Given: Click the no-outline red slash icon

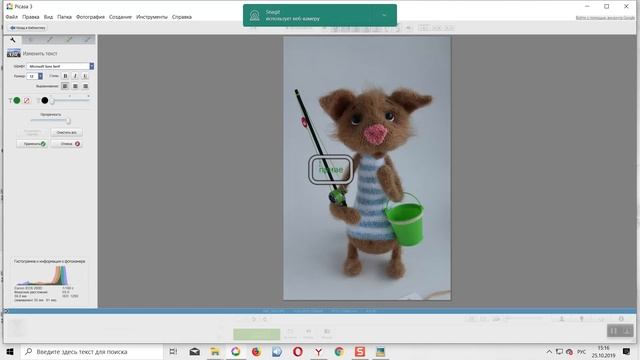Looking at the screenshot, I should [27, 100].
